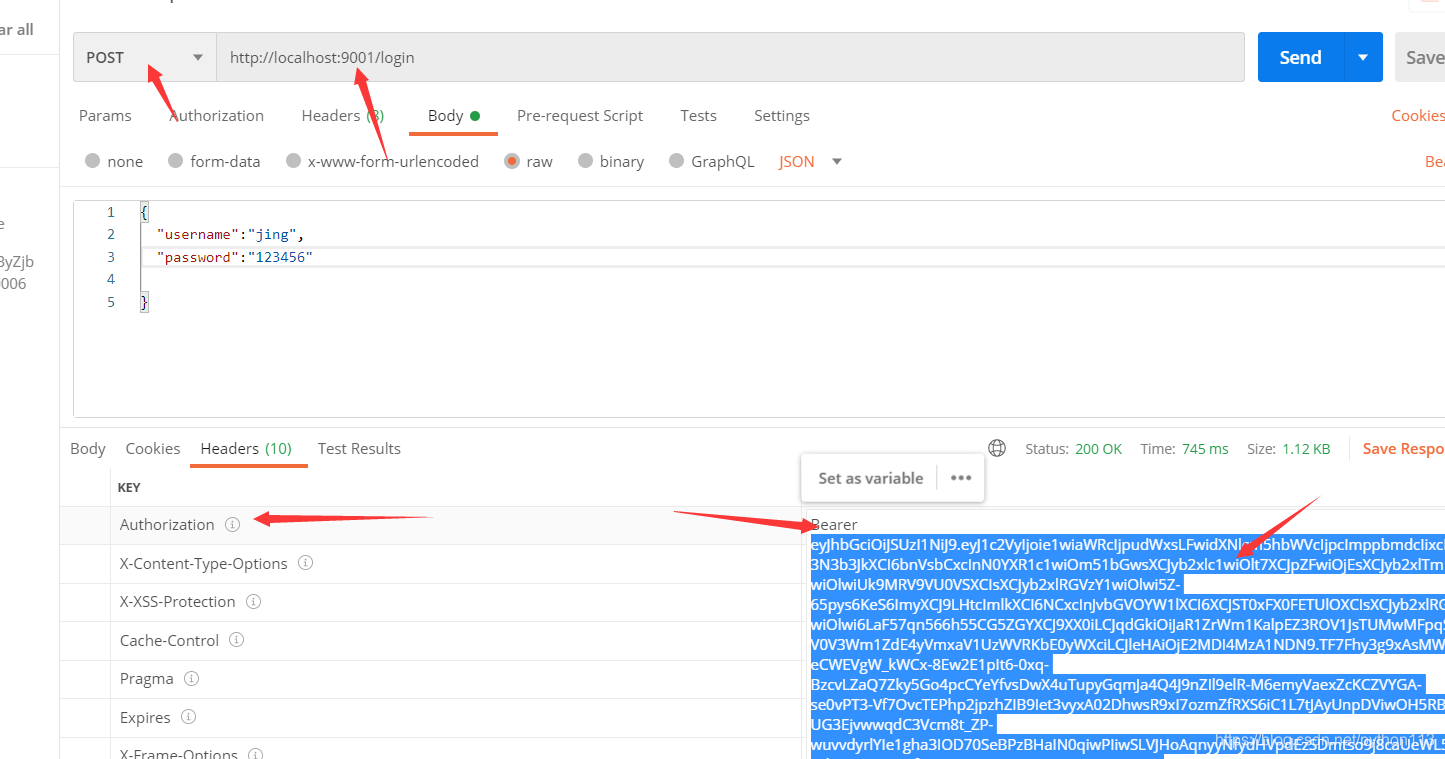The width and height of the screenshot is (1445, 759).
Task: Open the Send button dropdown arrow
Action: 1363,57
